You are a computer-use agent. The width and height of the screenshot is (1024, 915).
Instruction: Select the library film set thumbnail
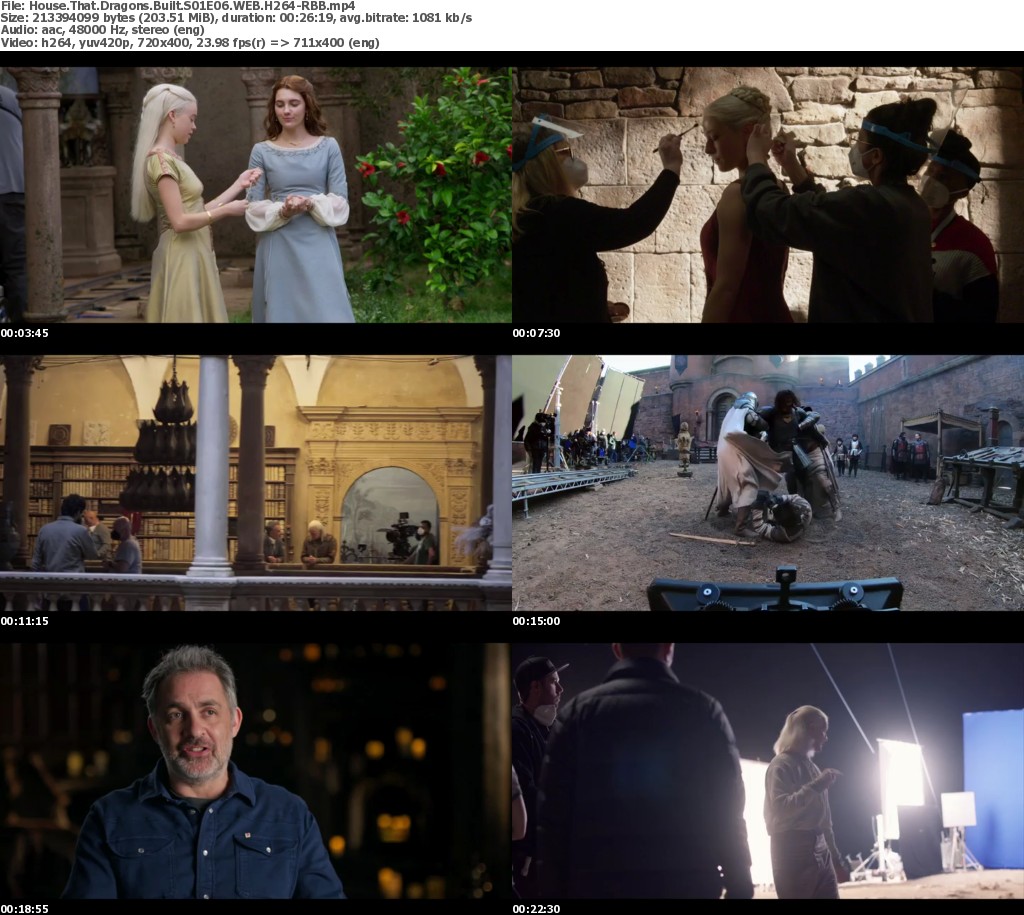click(256, 482)
